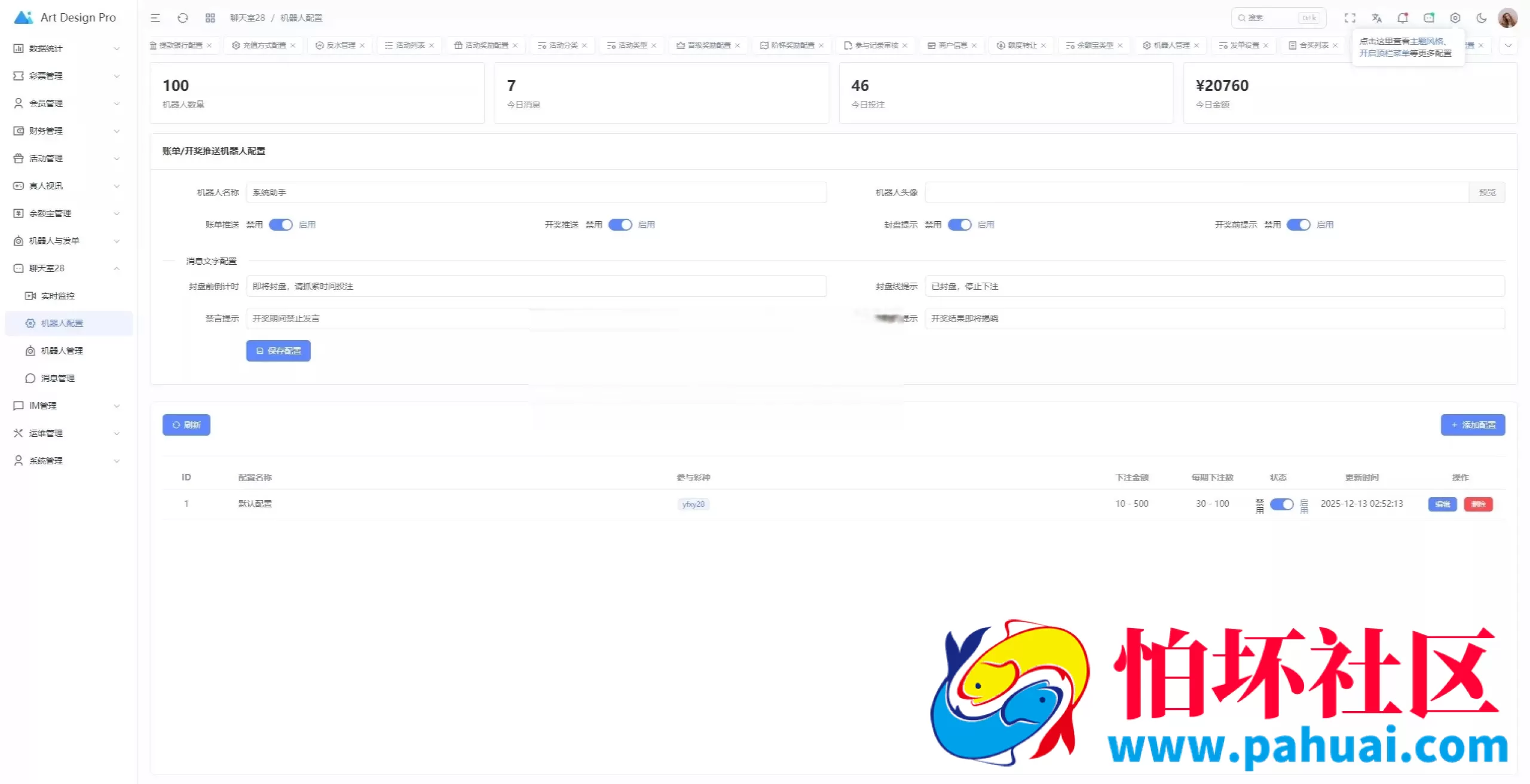Expand the 彩票管理 menu
Image resolution: width=1530 pixels, height=784 pixels.
[69, 76]
